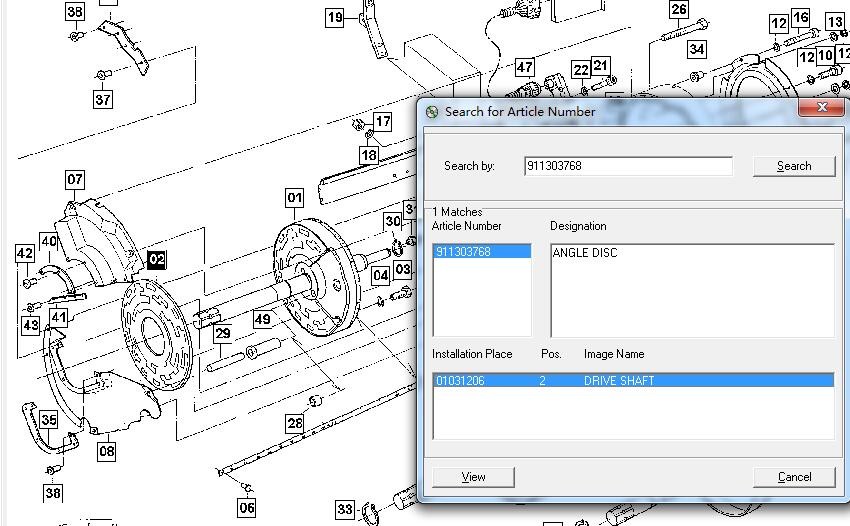Select position label 10 in diagram

(825, 55)
